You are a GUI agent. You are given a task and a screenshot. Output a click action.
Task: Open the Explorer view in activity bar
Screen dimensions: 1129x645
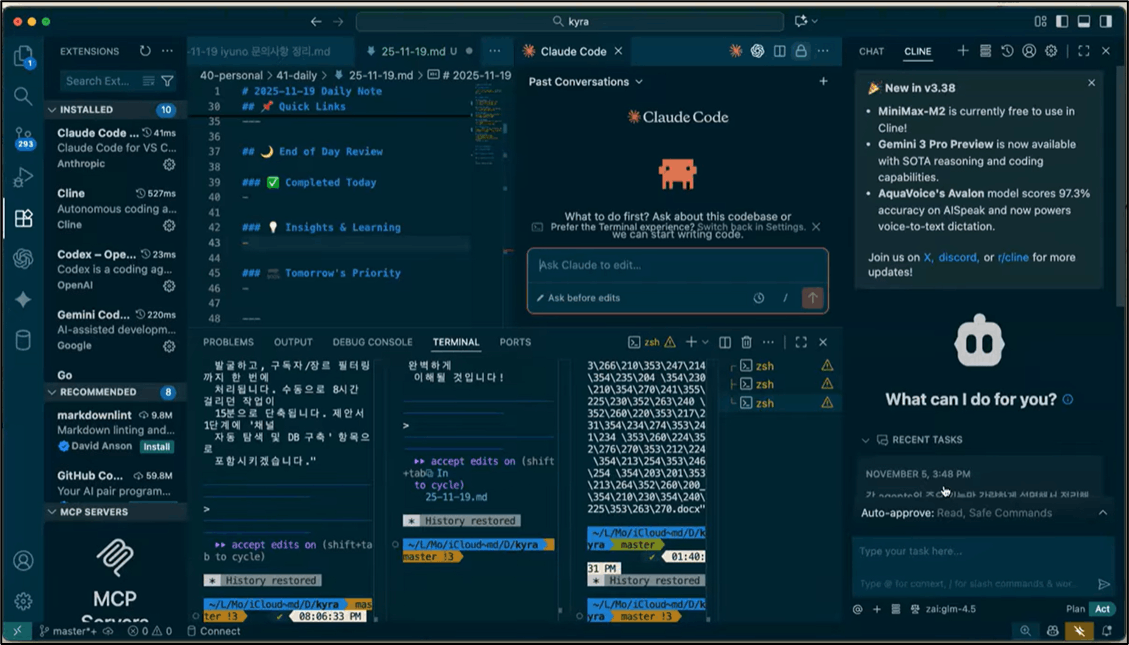pyautogui.click(x=23, y=56)
